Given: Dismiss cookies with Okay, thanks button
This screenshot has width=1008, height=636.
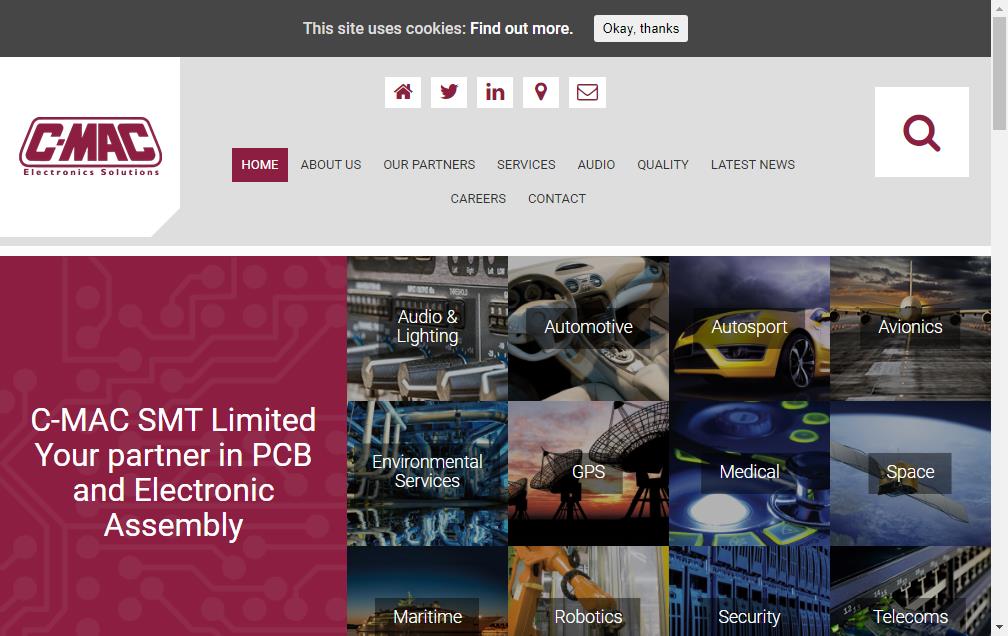Looking at the screenshot, I should tap(640, 28).
